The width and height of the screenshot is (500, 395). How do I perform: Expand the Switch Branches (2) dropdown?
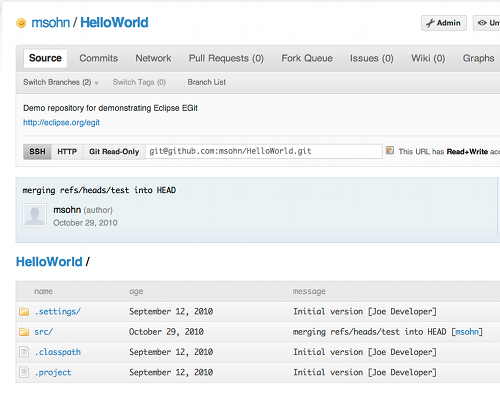(x=60, y=82)
